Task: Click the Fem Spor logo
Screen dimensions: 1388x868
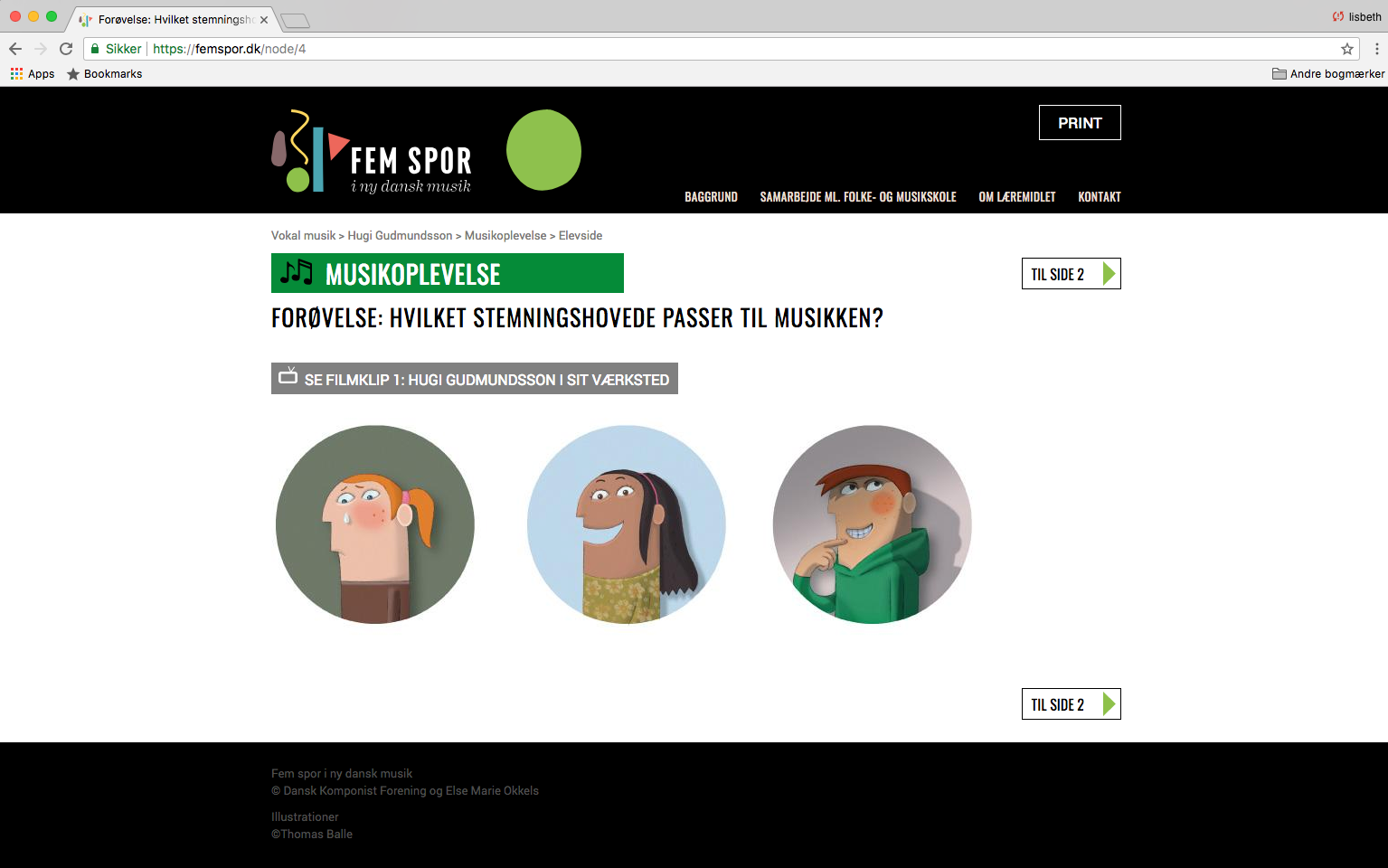Action: pos(372,151)
